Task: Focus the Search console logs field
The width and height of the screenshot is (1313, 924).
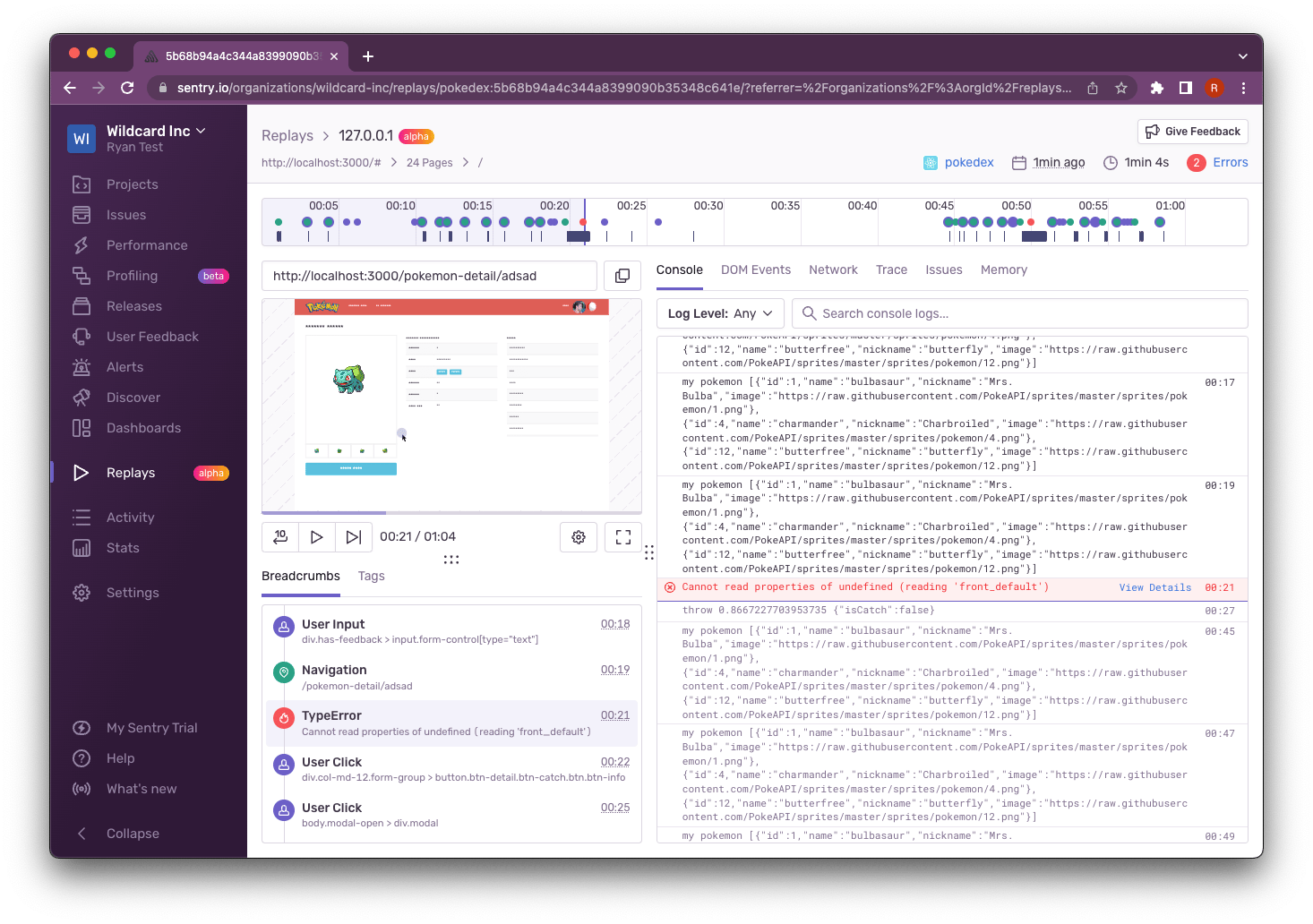Action: click(x=1020, y=313)
